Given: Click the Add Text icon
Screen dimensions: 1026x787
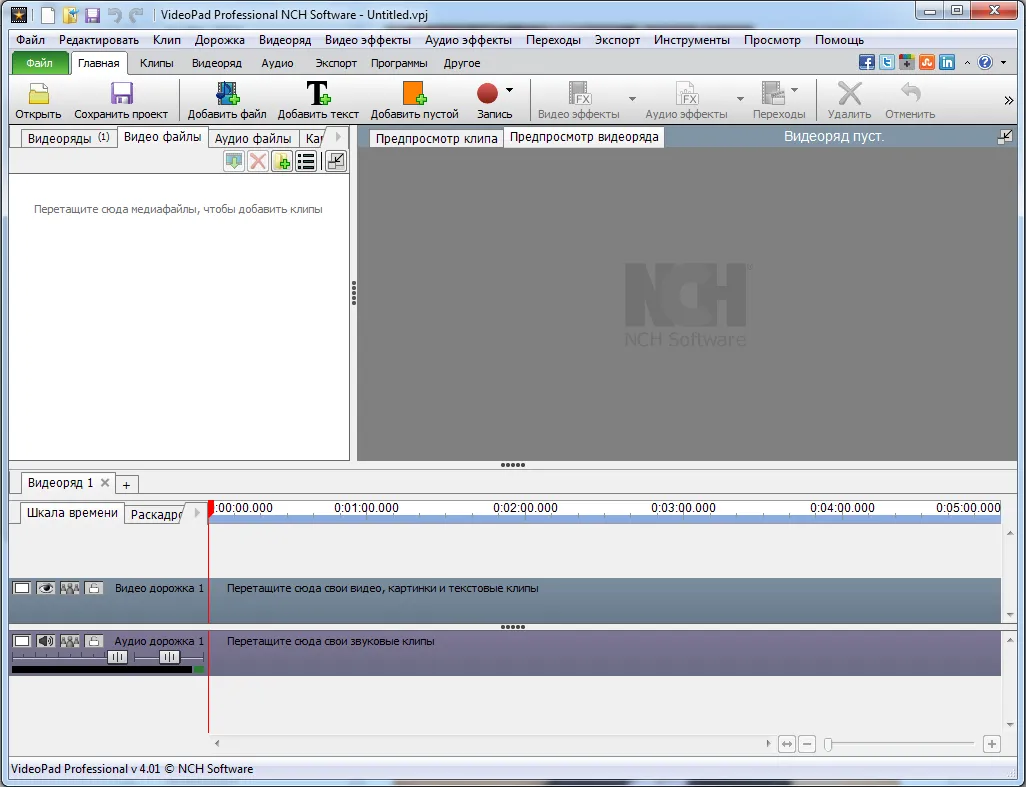Looking at the screenshot, I should [318, 93].
